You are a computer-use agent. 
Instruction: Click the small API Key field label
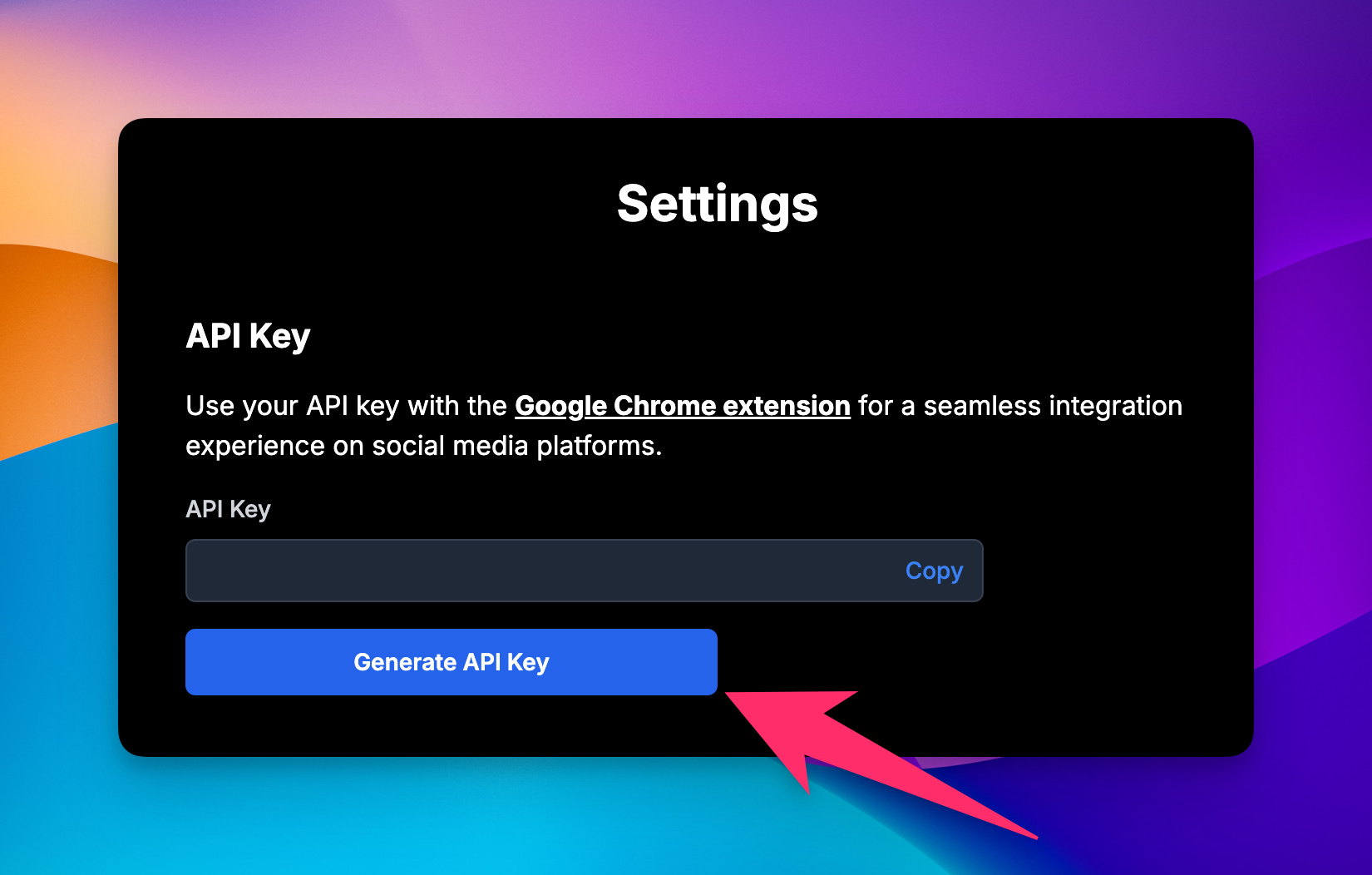(228, 509)
